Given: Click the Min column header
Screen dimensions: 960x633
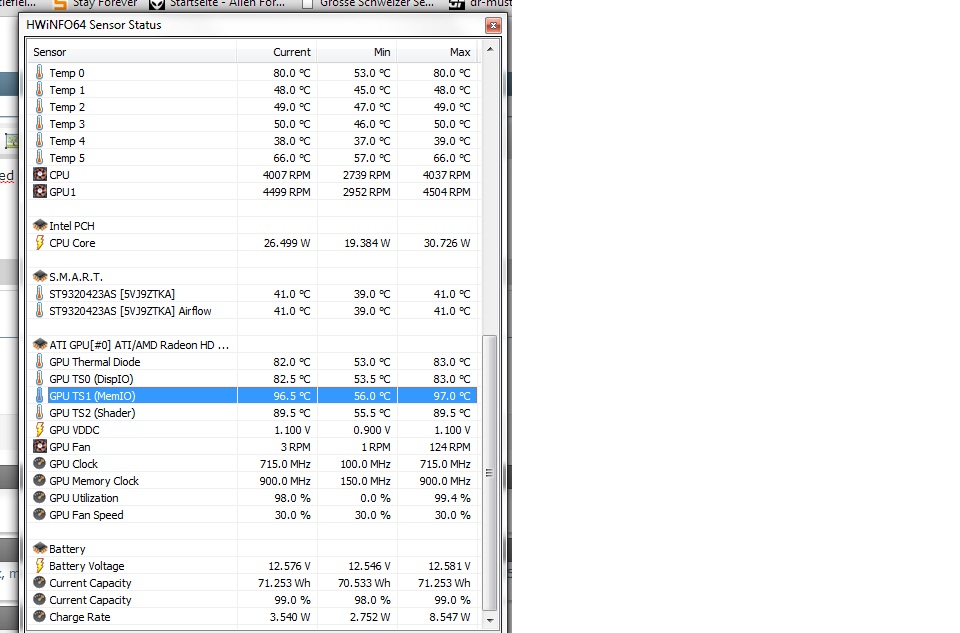Looking at the screenshot, I should pyautogui.click(x=357, y=52).
